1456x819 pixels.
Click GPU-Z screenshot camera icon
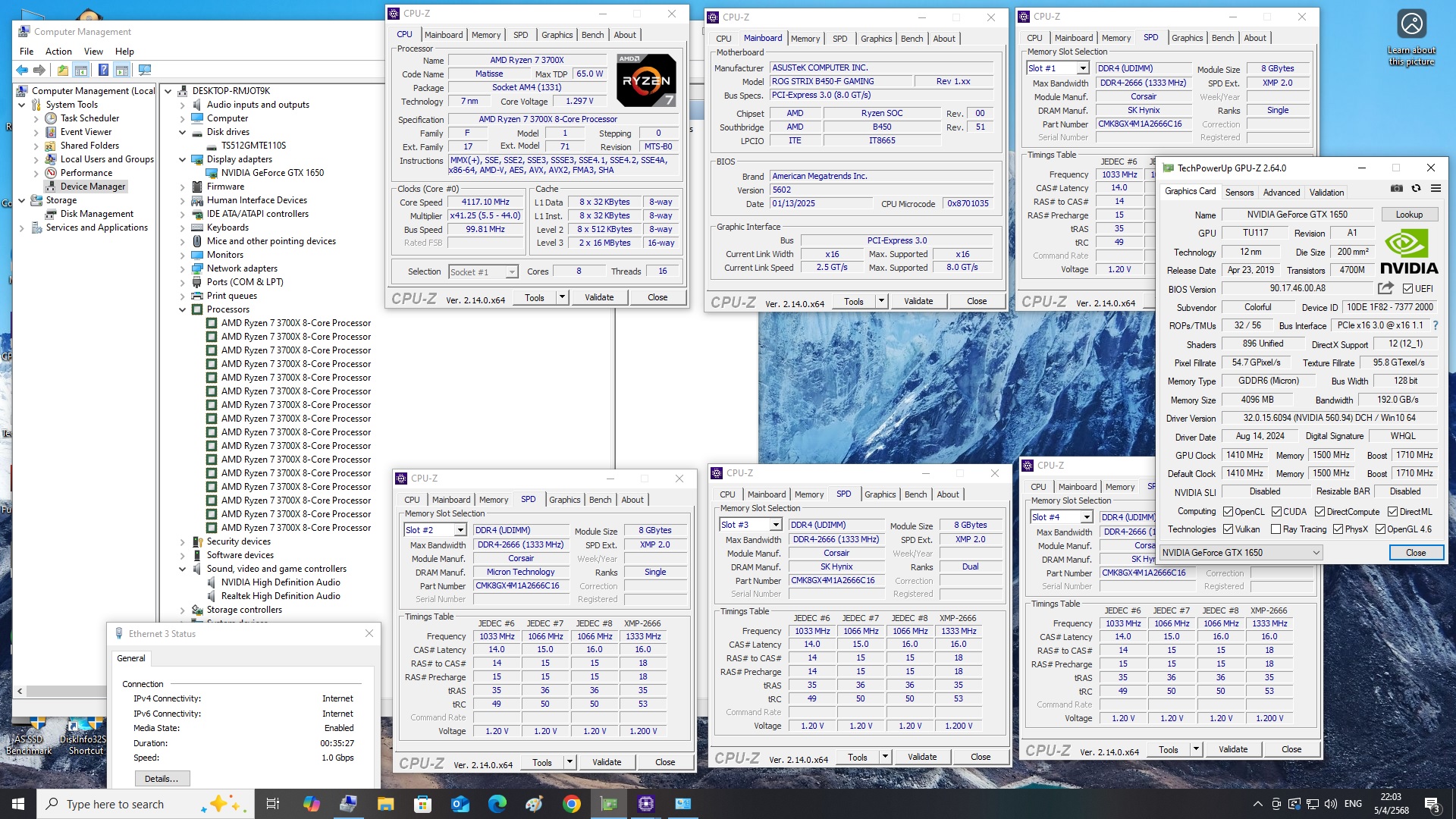pyautogui.click(x=1397, y=188)
